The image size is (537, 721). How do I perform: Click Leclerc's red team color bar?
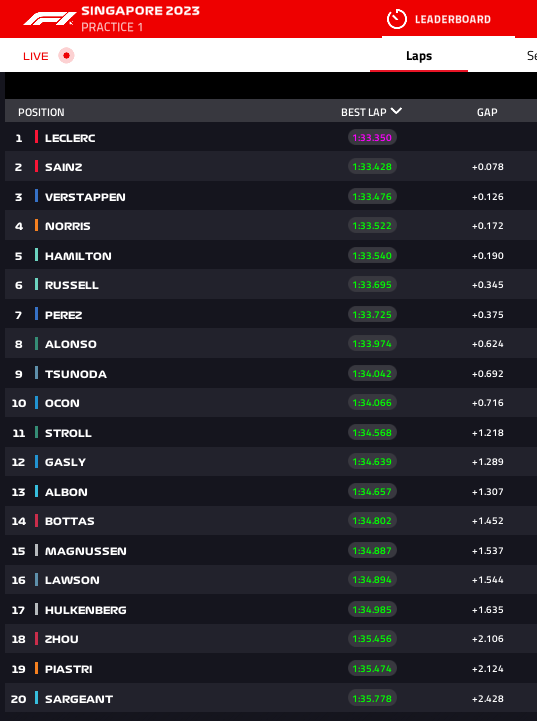pos(36,137)
